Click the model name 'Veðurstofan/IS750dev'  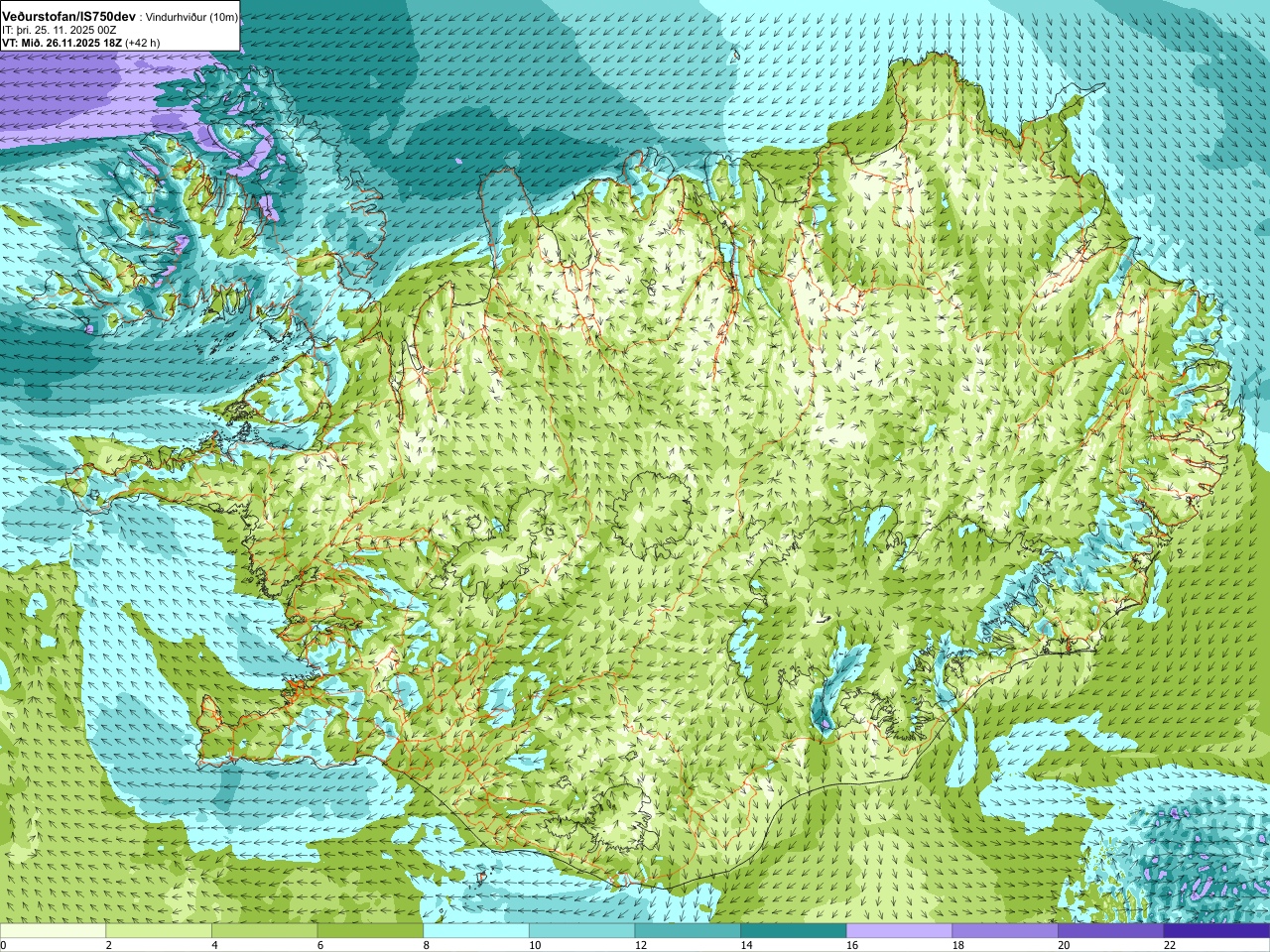click(x=68, y=17)
